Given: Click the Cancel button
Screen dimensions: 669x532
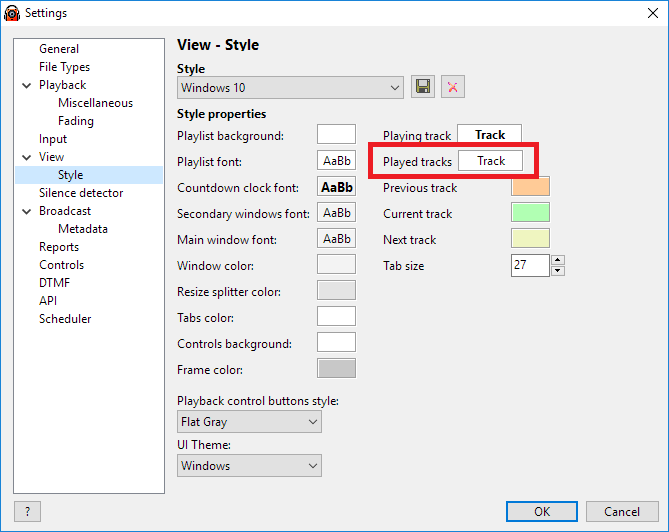Looking at the screenshot, I should click(x=622, y=512).
